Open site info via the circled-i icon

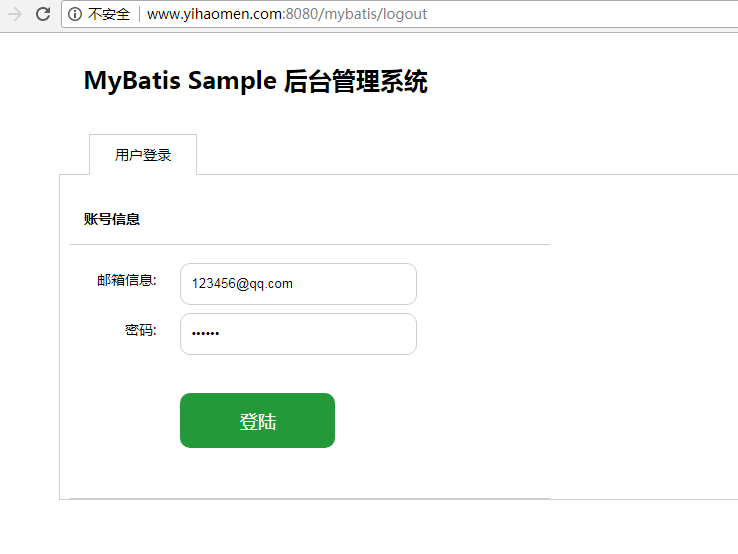[75, 14]
